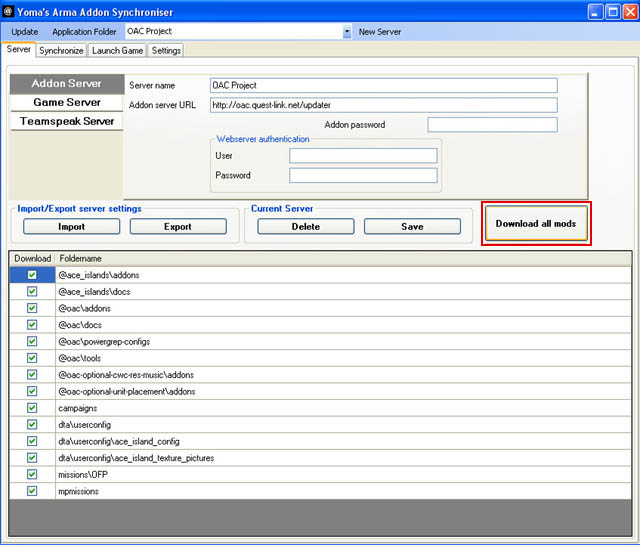
Task: Uncheck the @ace_islands\addons download checkbox
Action: [32, 274]
